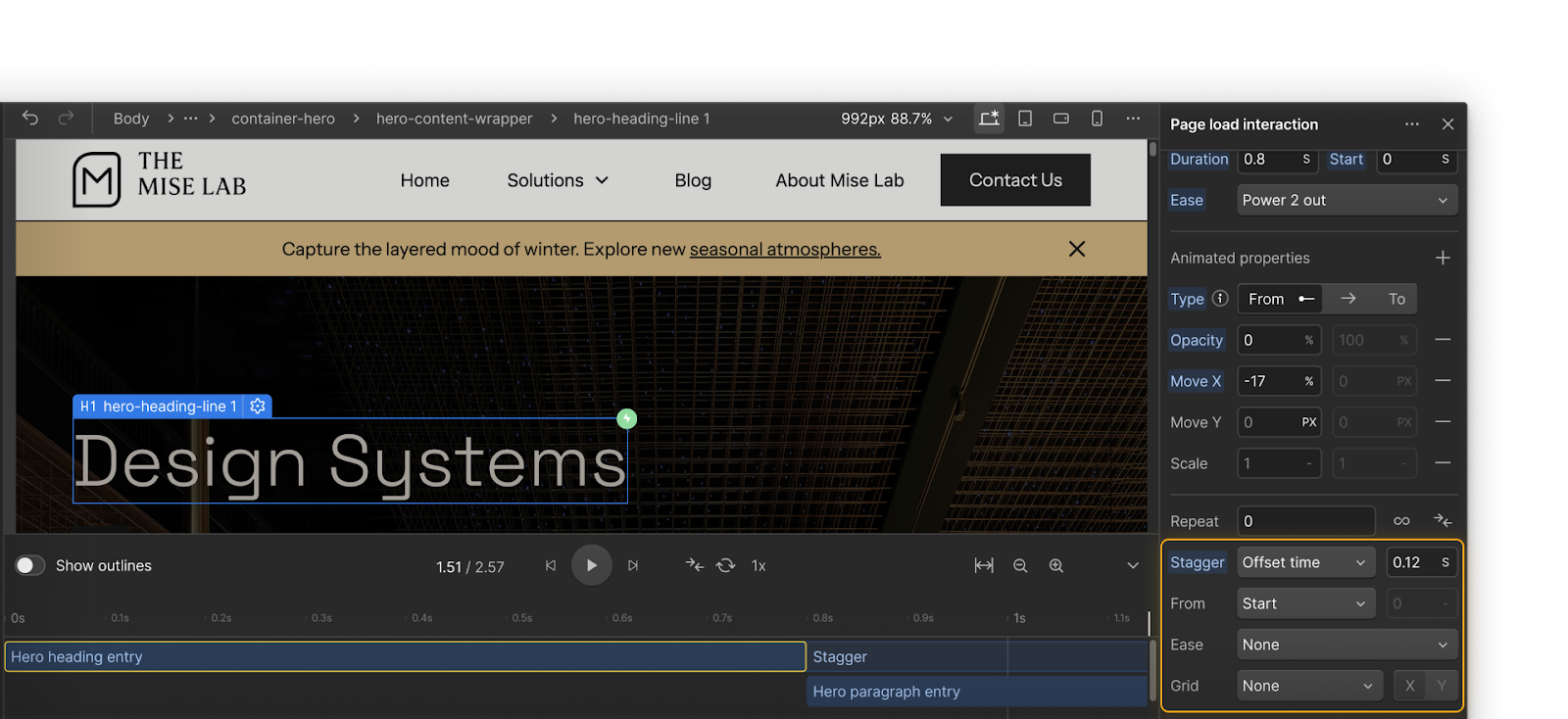
Task: Open stagger Ease None dropdown
Action: click(x=1347, y=645)
